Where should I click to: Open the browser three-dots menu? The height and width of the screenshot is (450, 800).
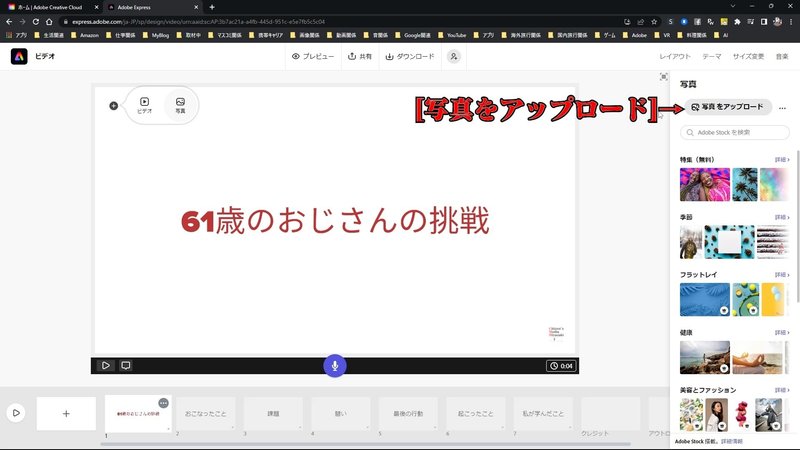pyautogui.click(x=791, y=21)
